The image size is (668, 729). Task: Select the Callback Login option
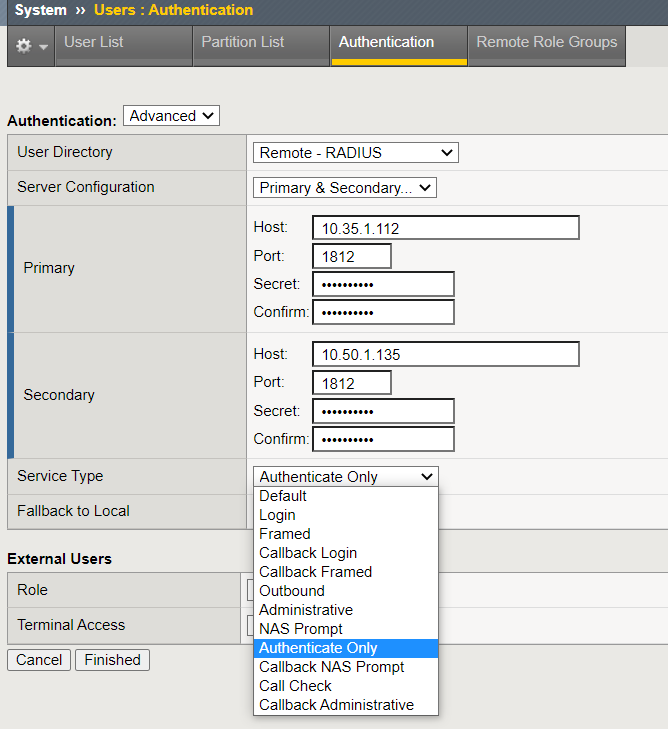(x=308, y=553)
